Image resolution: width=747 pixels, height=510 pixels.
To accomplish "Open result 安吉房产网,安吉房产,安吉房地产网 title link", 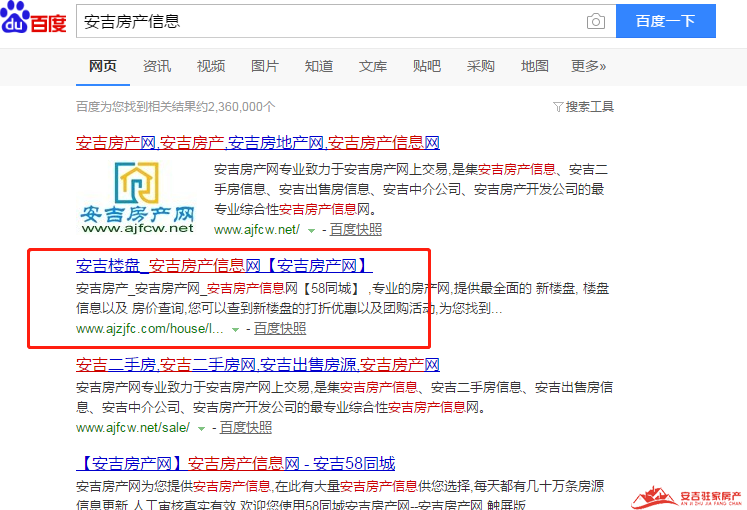I will [258, 142].
